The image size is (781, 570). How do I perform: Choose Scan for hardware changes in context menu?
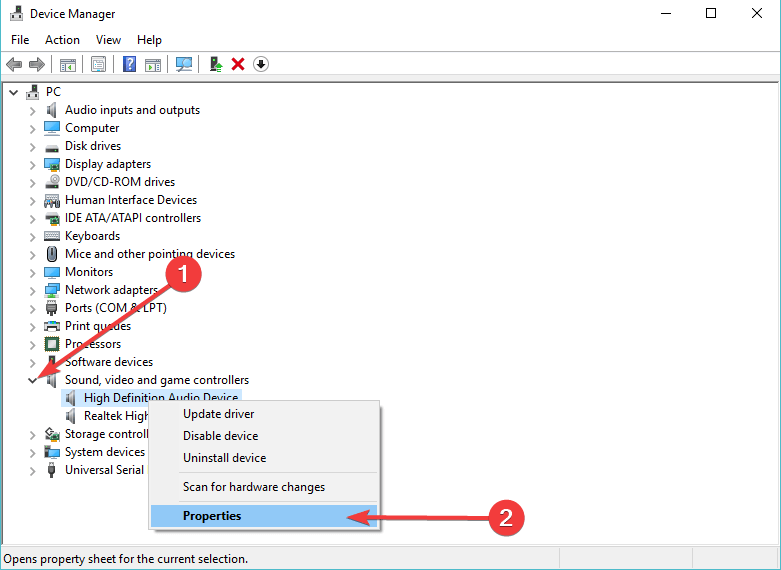click(264, 487)
